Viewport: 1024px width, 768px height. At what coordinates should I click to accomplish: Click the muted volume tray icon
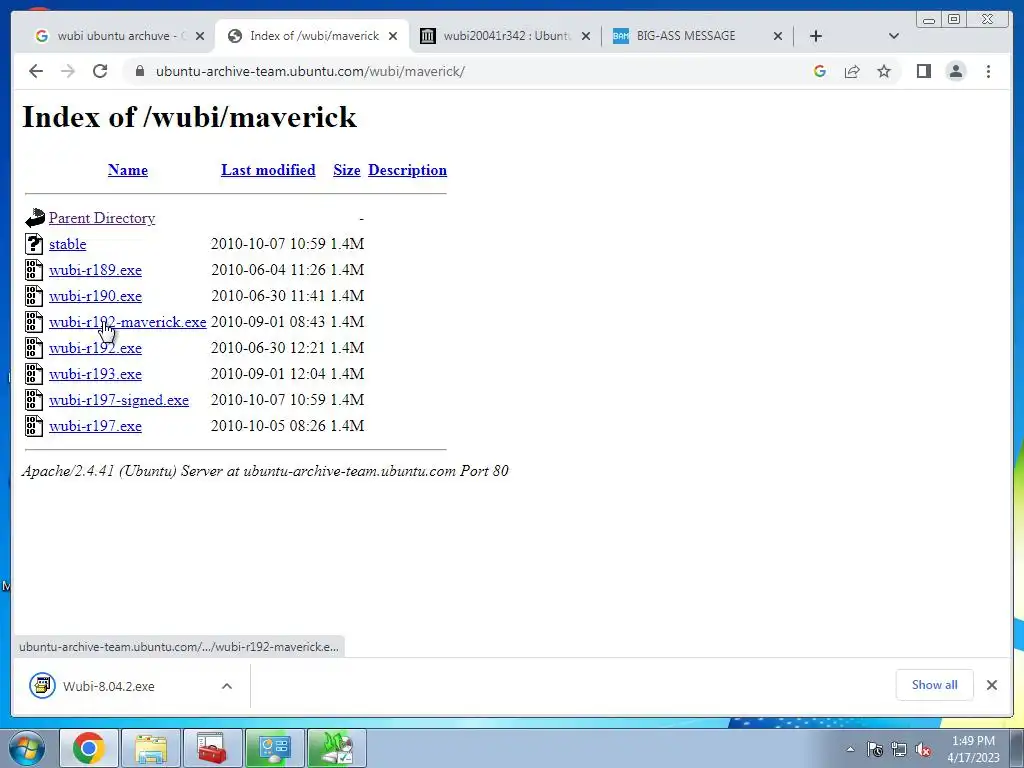point(923,750)
